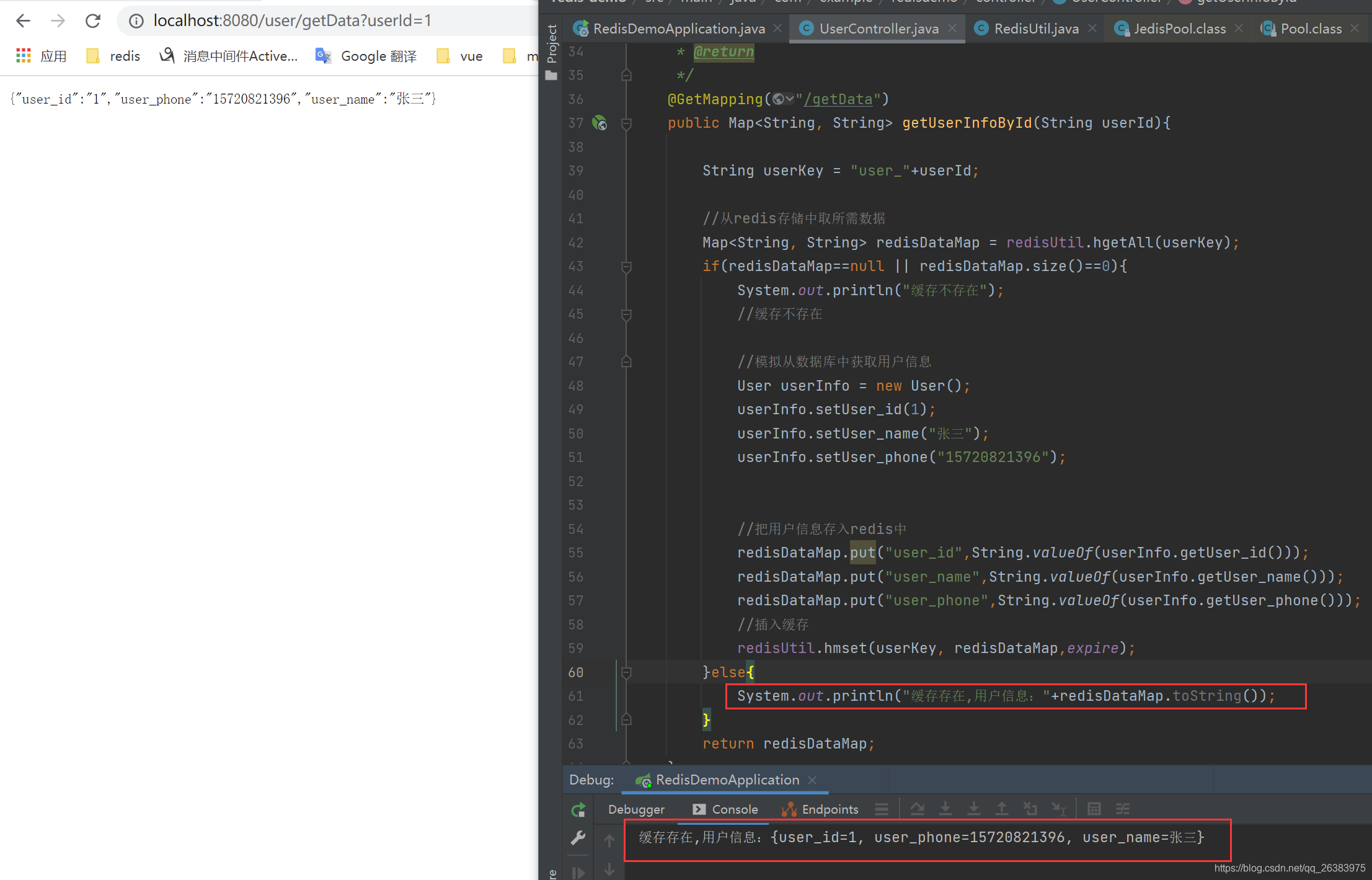Image resolution: width=1372 pixels, height=880 pixels.
Task: Click the console output line 缓存存在
Action: [x=922, y=838]
